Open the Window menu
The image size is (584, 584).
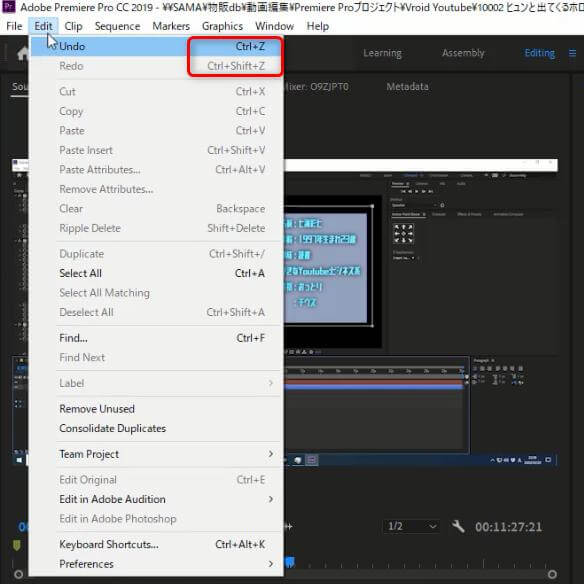coord(274,26)
